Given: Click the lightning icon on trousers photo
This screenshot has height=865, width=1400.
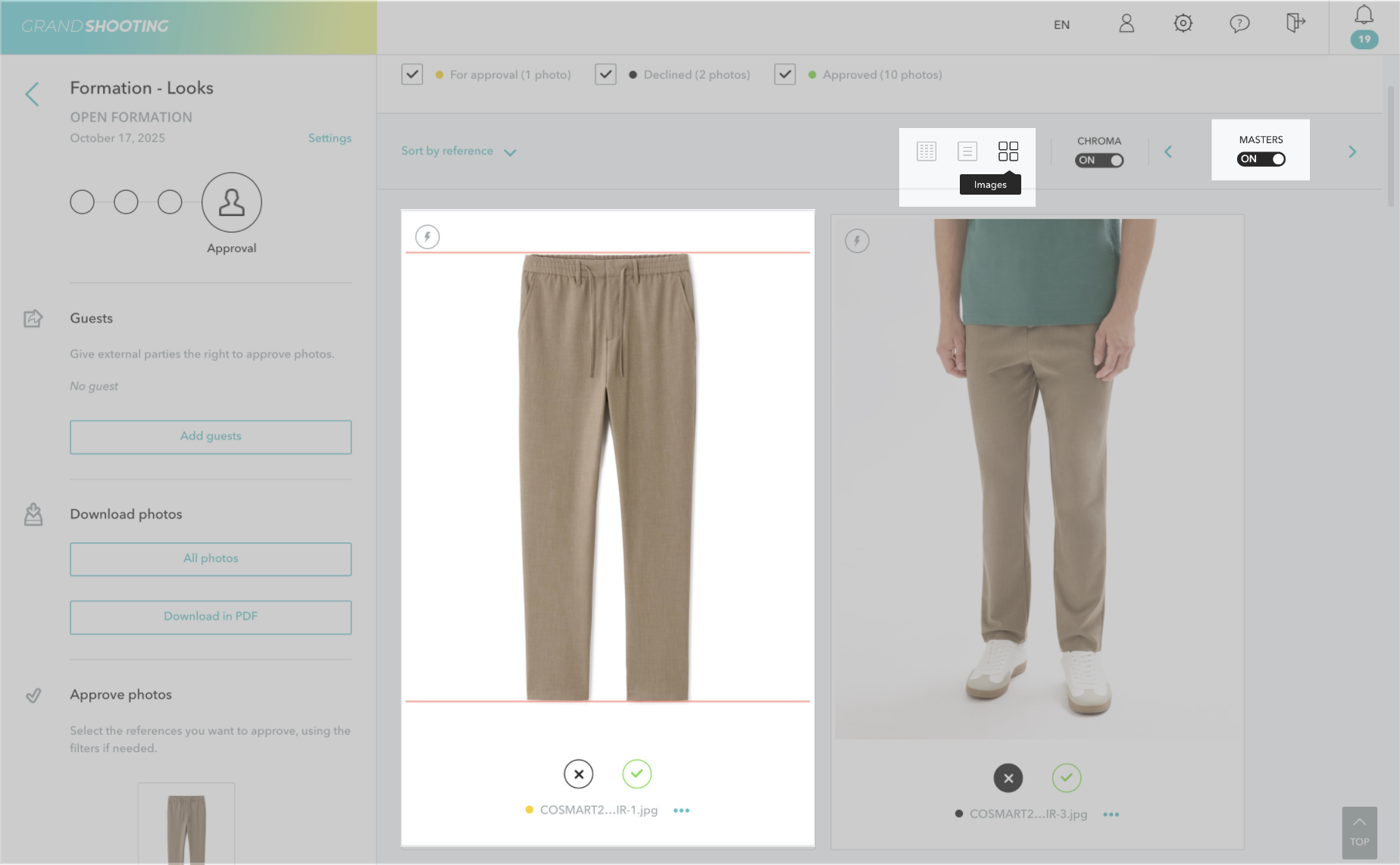Looking at the screenshot, I should coord(427,237).
